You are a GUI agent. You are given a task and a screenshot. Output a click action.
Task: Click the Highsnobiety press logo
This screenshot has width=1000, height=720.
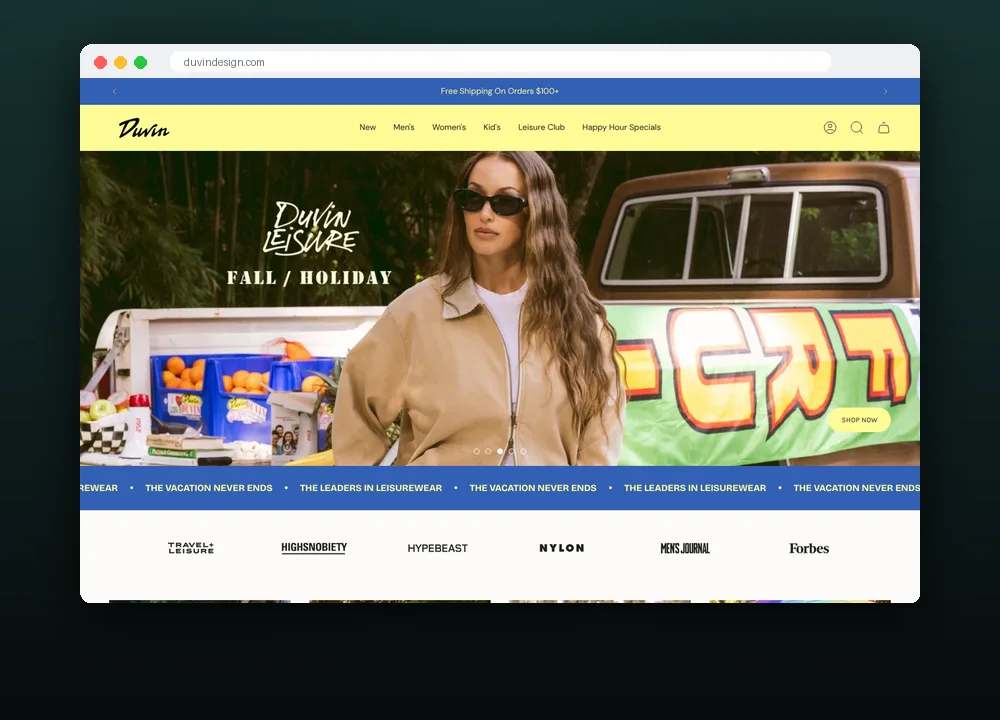pyautogui.click(x=314, y=548)
